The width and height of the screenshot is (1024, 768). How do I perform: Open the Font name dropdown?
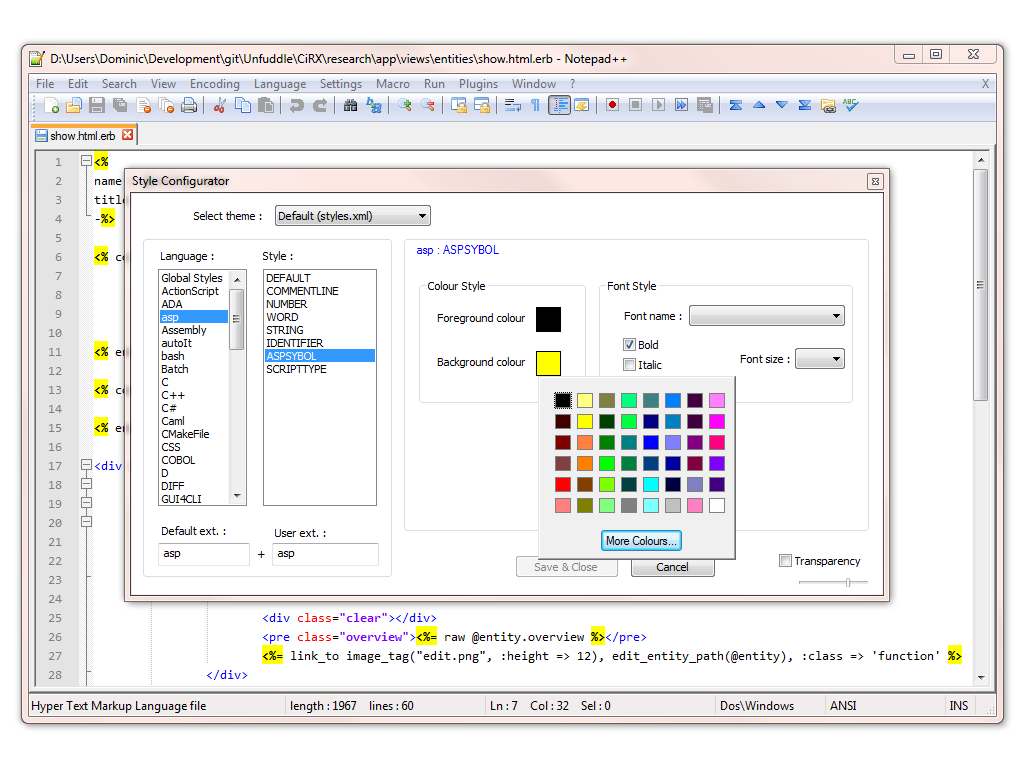[767, 315]
